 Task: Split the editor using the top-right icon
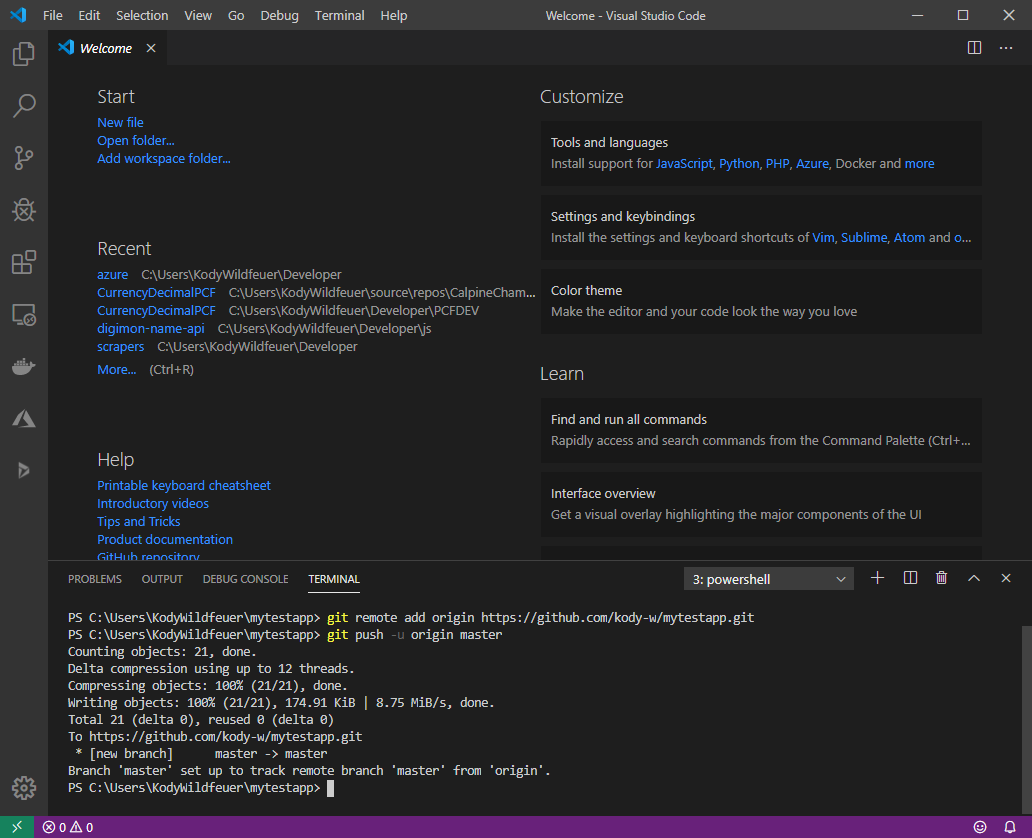click(974, 47)
